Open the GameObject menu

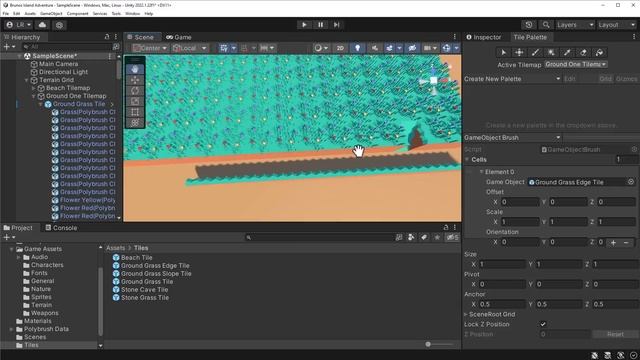coord(51,13)
